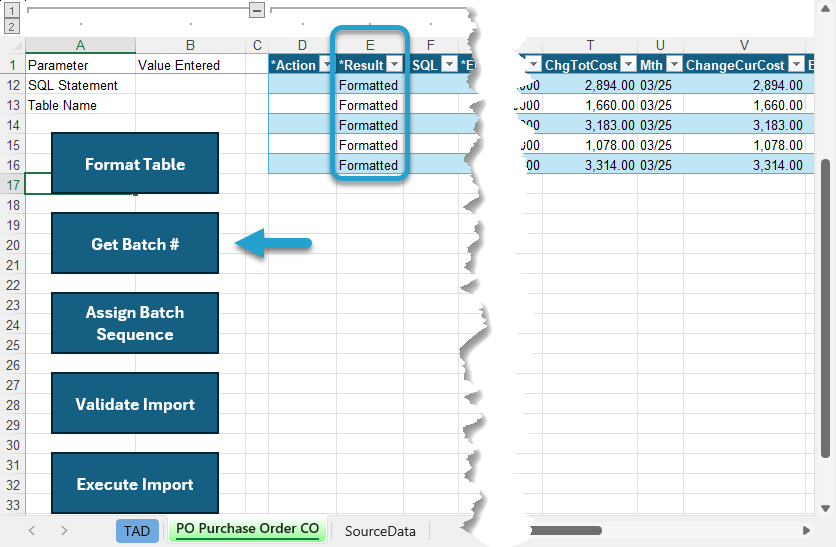Image resolution: width=836 pixels, height=547 pixels.
Task: Click the horizontal scrollbar thumb
Action: pyautogui.click(x=565, y=530)
